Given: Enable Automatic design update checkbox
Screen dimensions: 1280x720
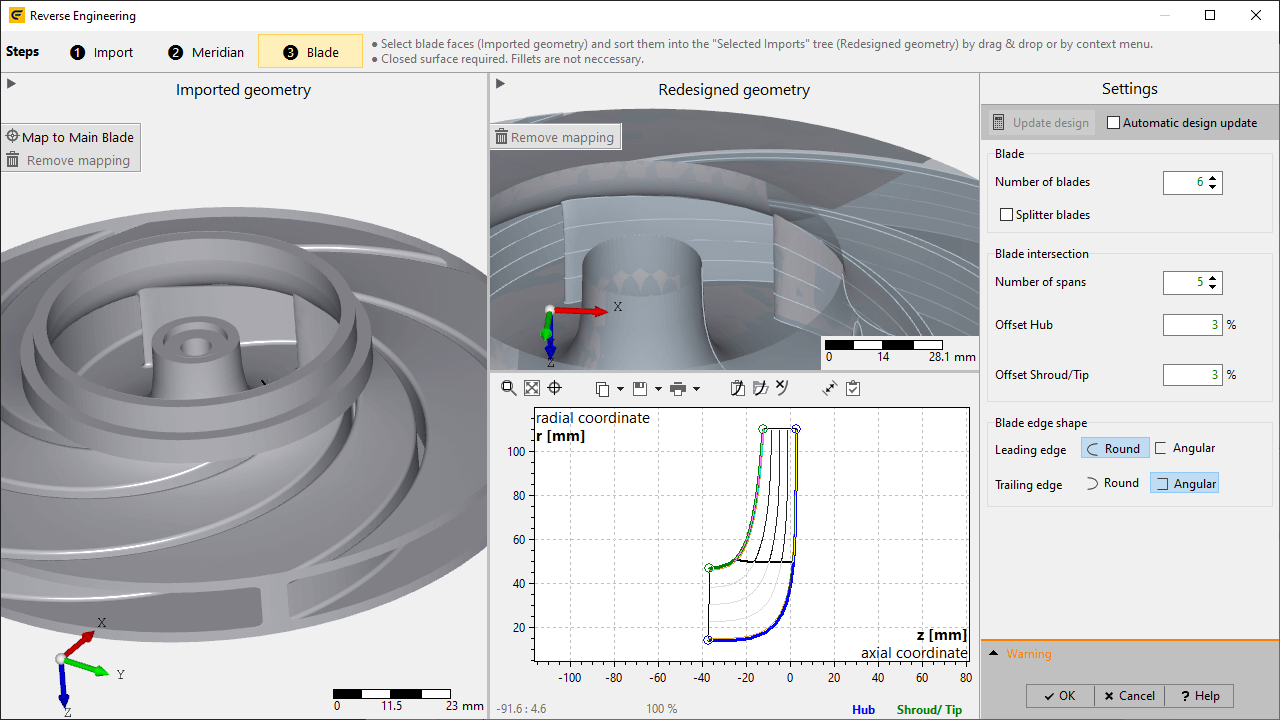Looking at the screenshot, I should [1114, 123].
